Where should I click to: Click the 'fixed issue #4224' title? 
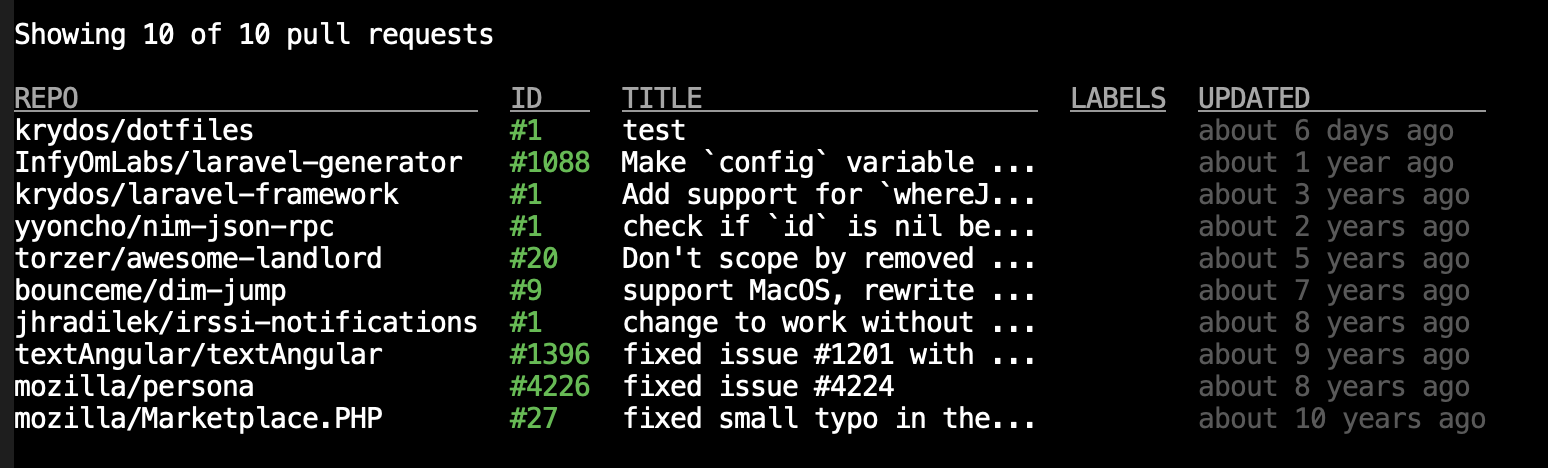pos(758,387)
